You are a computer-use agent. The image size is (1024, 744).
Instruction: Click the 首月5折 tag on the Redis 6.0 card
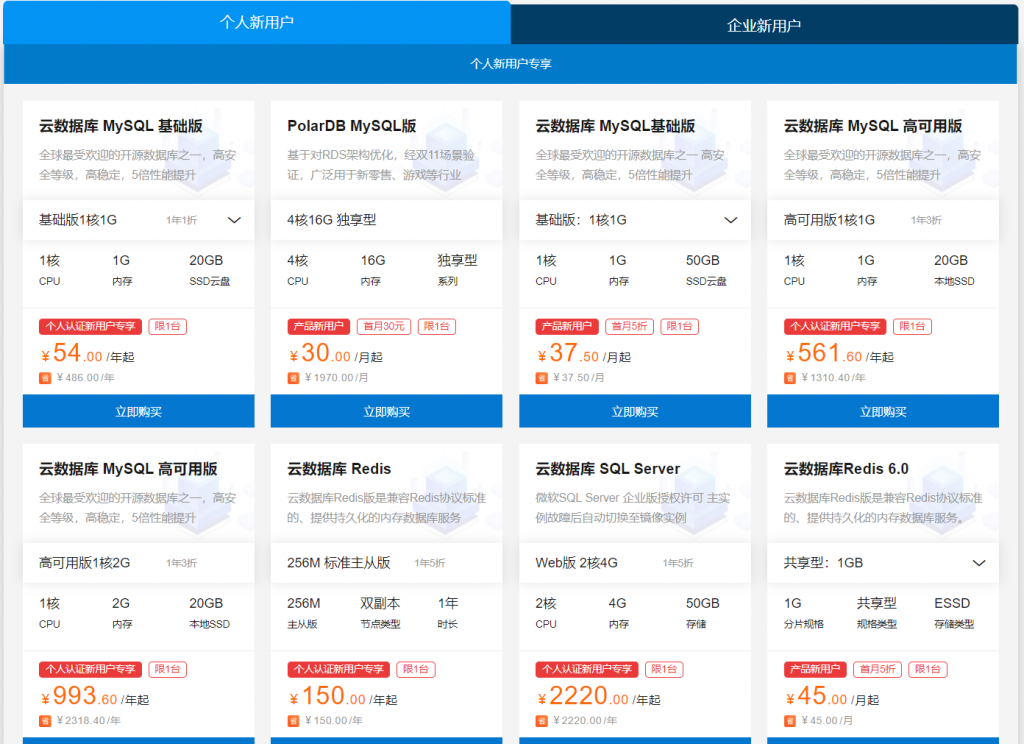[878, 669]
